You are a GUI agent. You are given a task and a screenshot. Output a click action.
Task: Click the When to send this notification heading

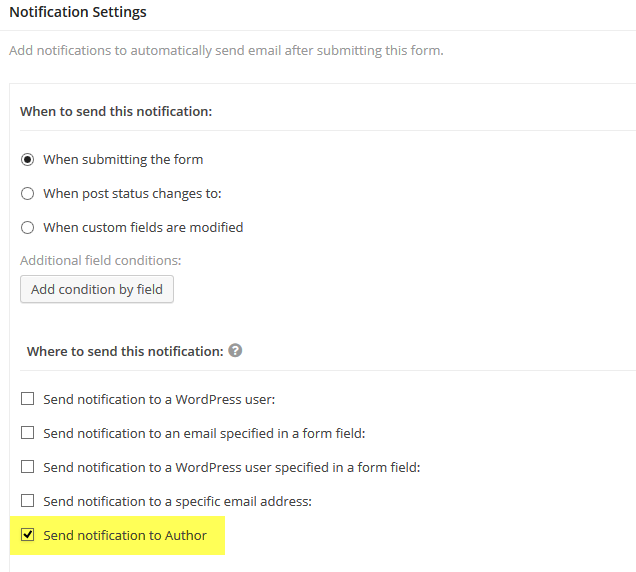(116, 112)
